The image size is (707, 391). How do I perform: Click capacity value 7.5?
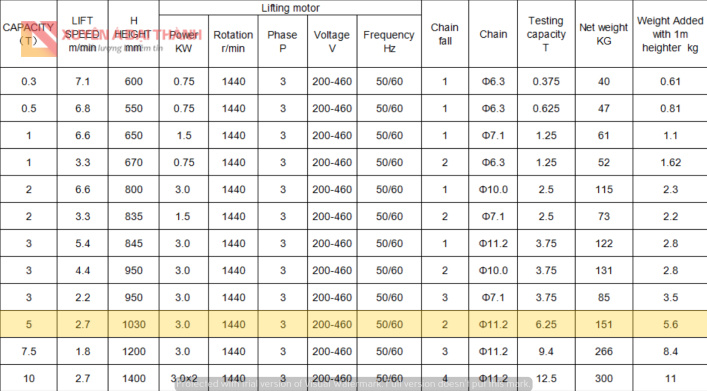pos(29,351)
